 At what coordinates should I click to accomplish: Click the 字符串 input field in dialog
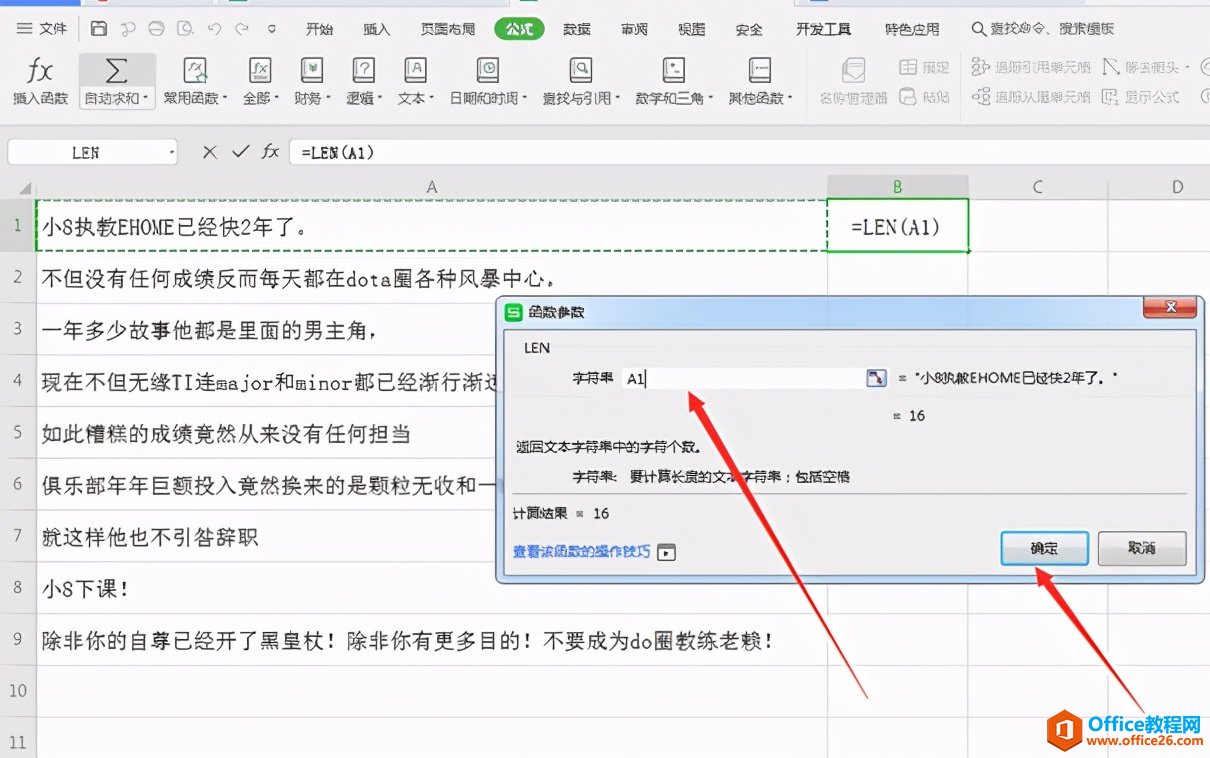coord(743,378)
